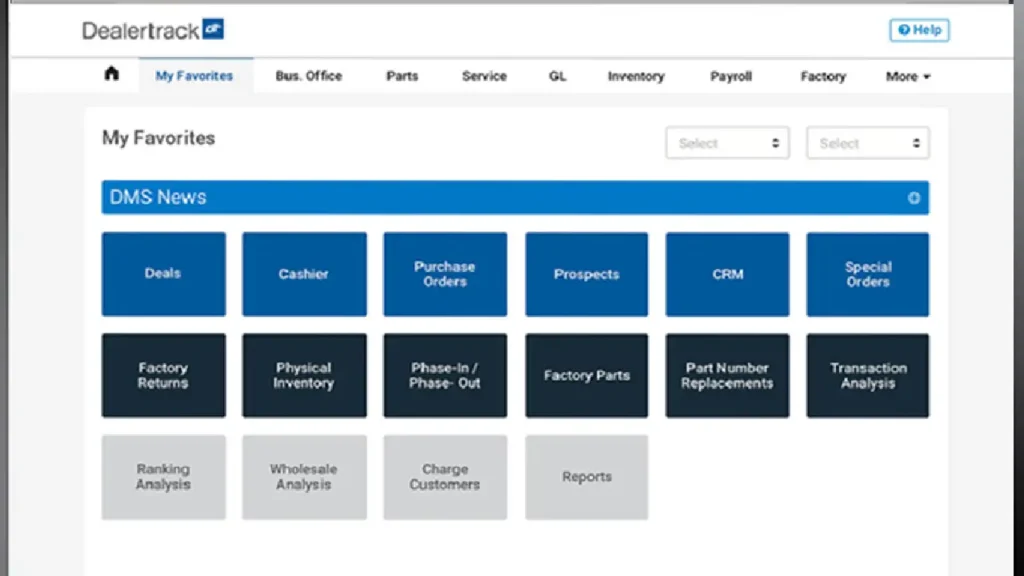Open the Reports tile
Viewport: 1024px width, 576px height.
pos(586,477)
